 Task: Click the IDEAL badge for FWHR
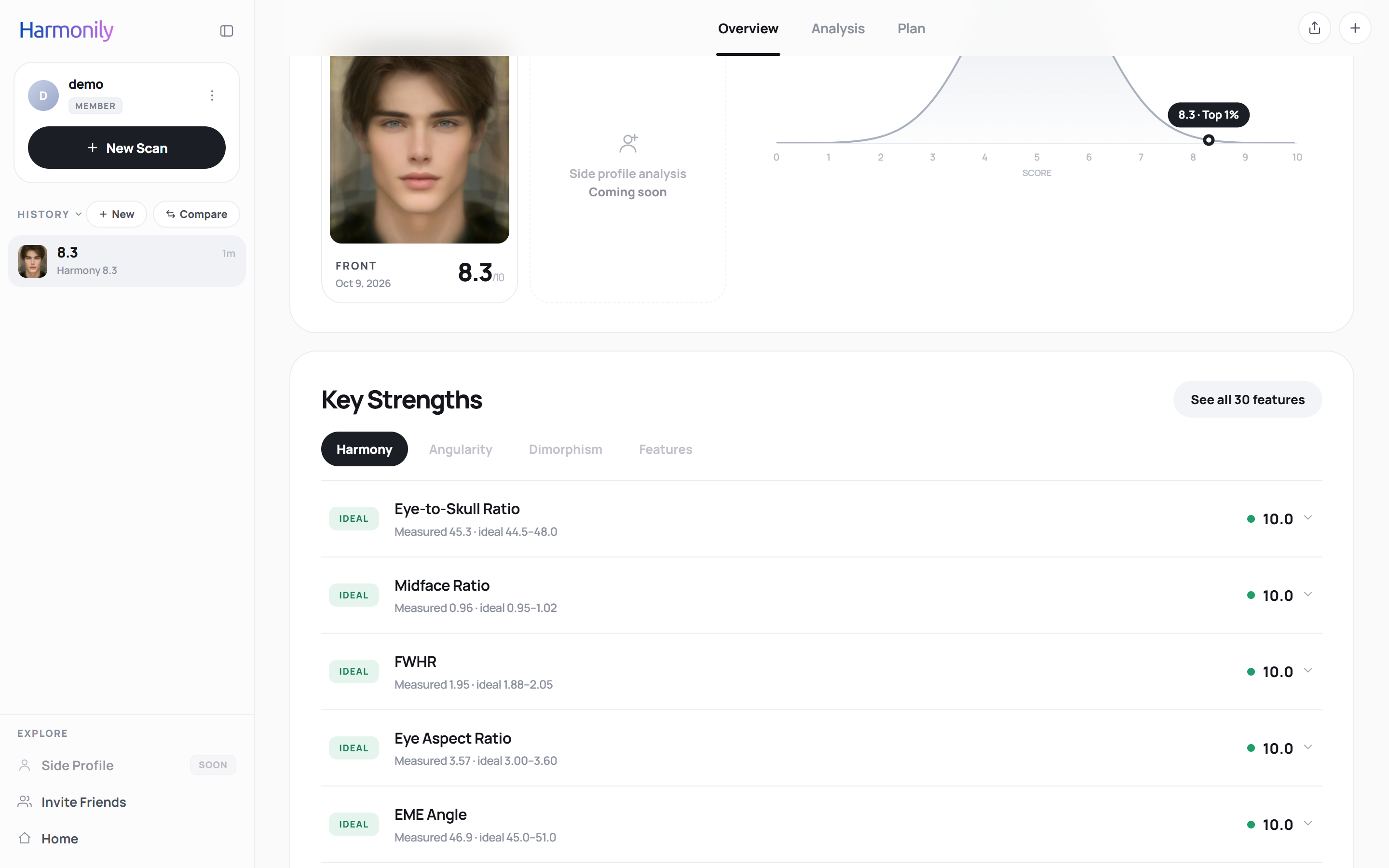pyautogui.click(x=354, y=671)
